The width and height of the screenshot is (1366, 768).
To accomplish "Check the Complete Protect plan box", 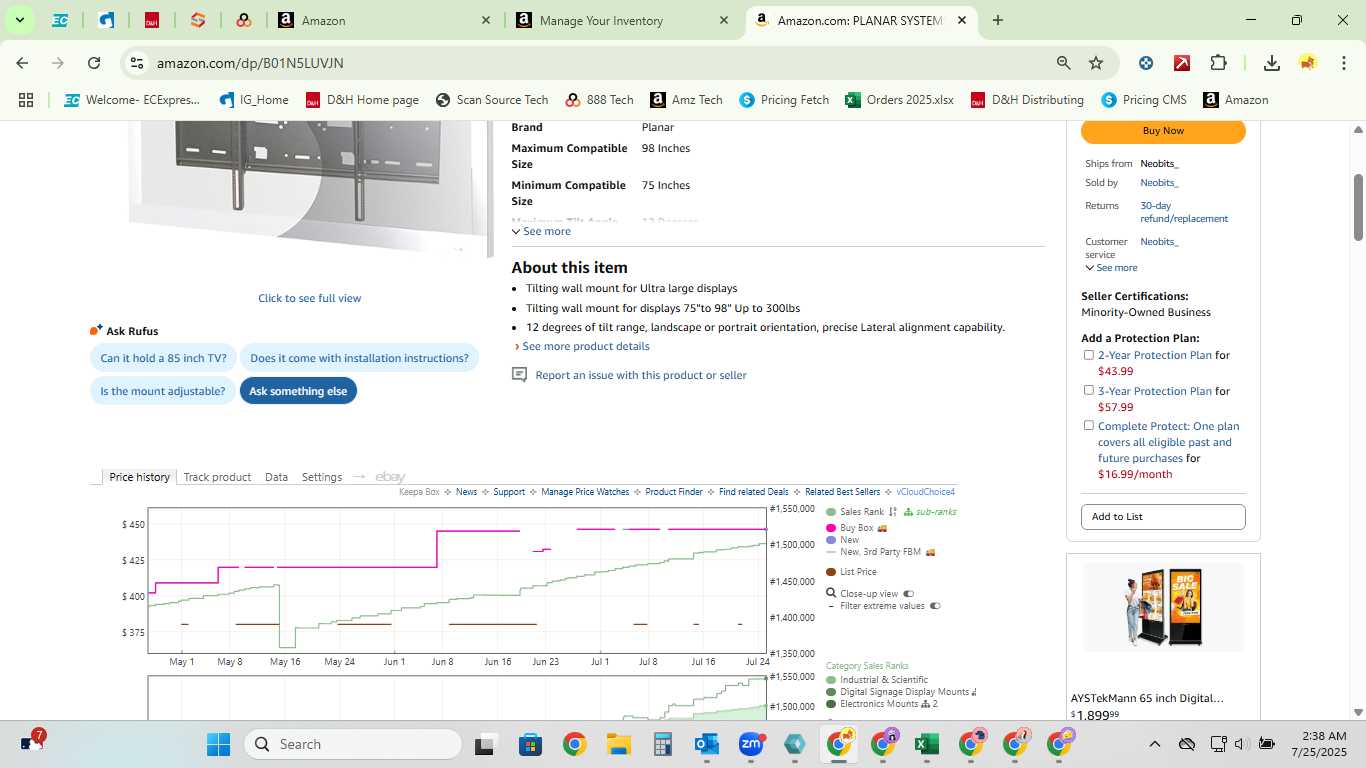I will point(1089,426).
